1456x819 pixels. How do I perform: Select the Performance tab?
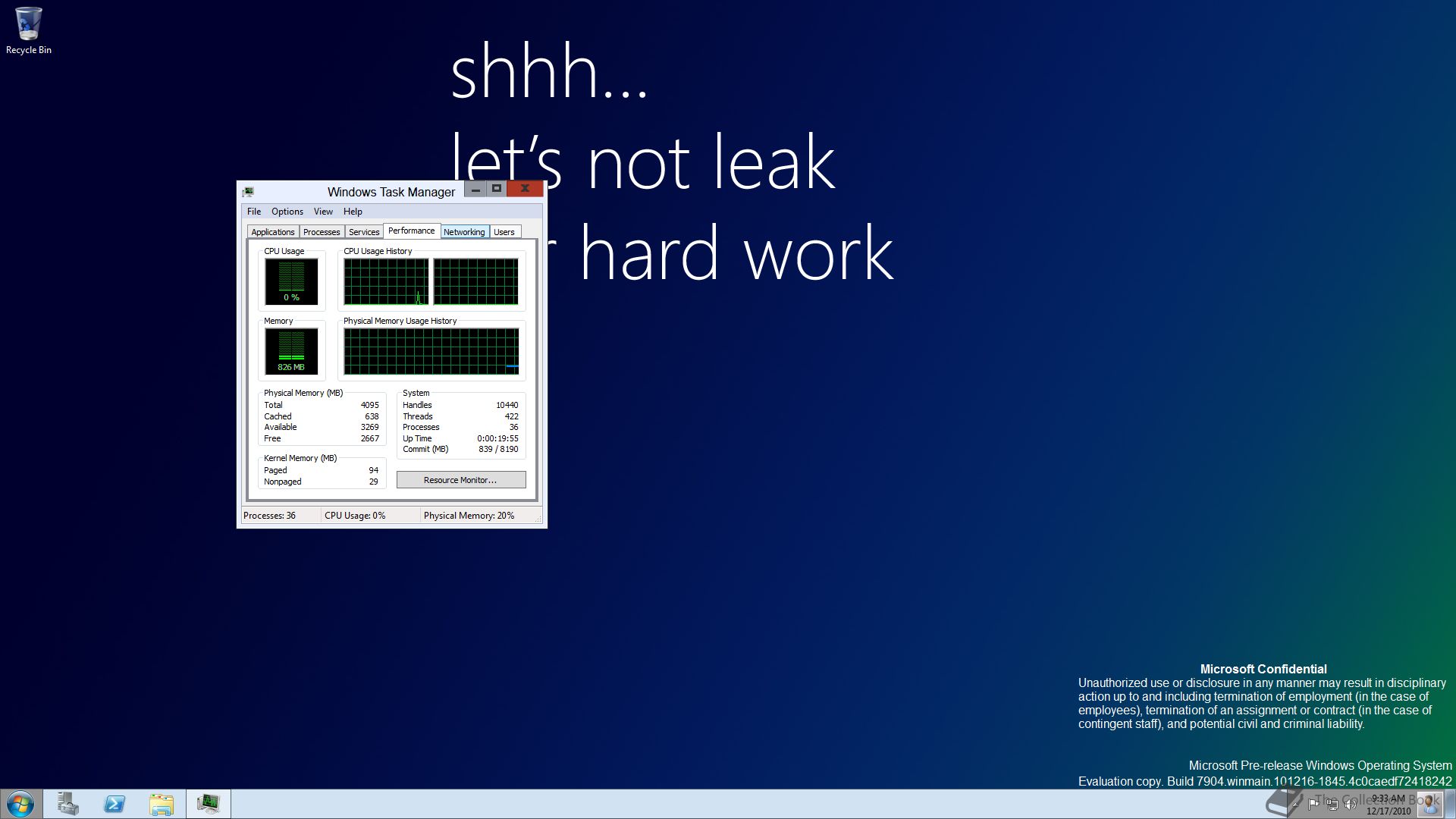click(412, 231)
